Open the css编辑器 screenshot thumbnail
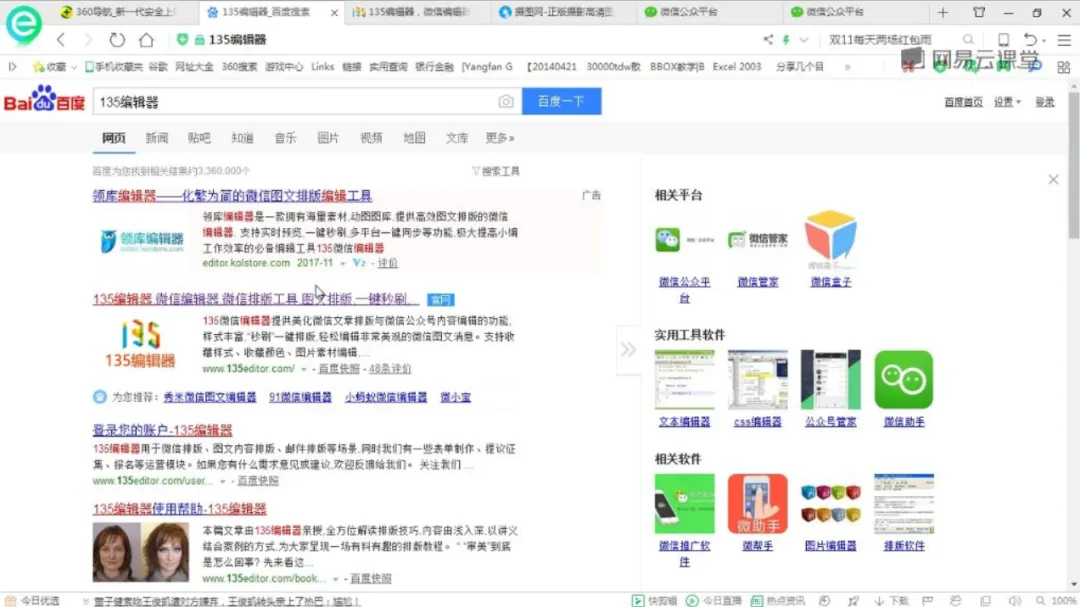Image resolution: width=1080 pixels, height=607 pixels. pos(758,380)
